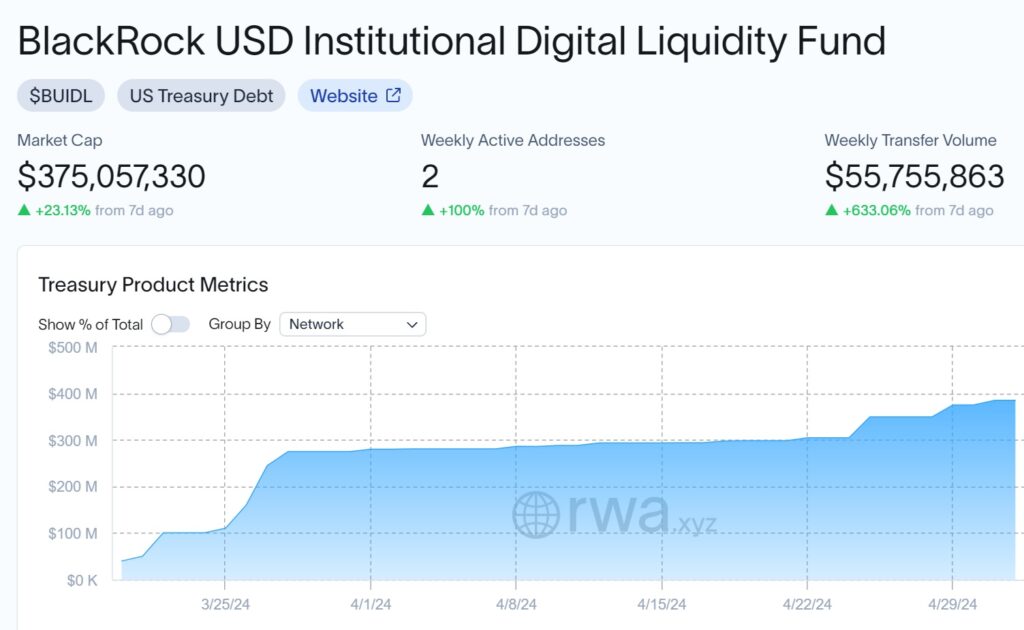
Task: Click the rwa.xyz globe watermark icon
Action: pyautogui.click(x=536, y=514)
